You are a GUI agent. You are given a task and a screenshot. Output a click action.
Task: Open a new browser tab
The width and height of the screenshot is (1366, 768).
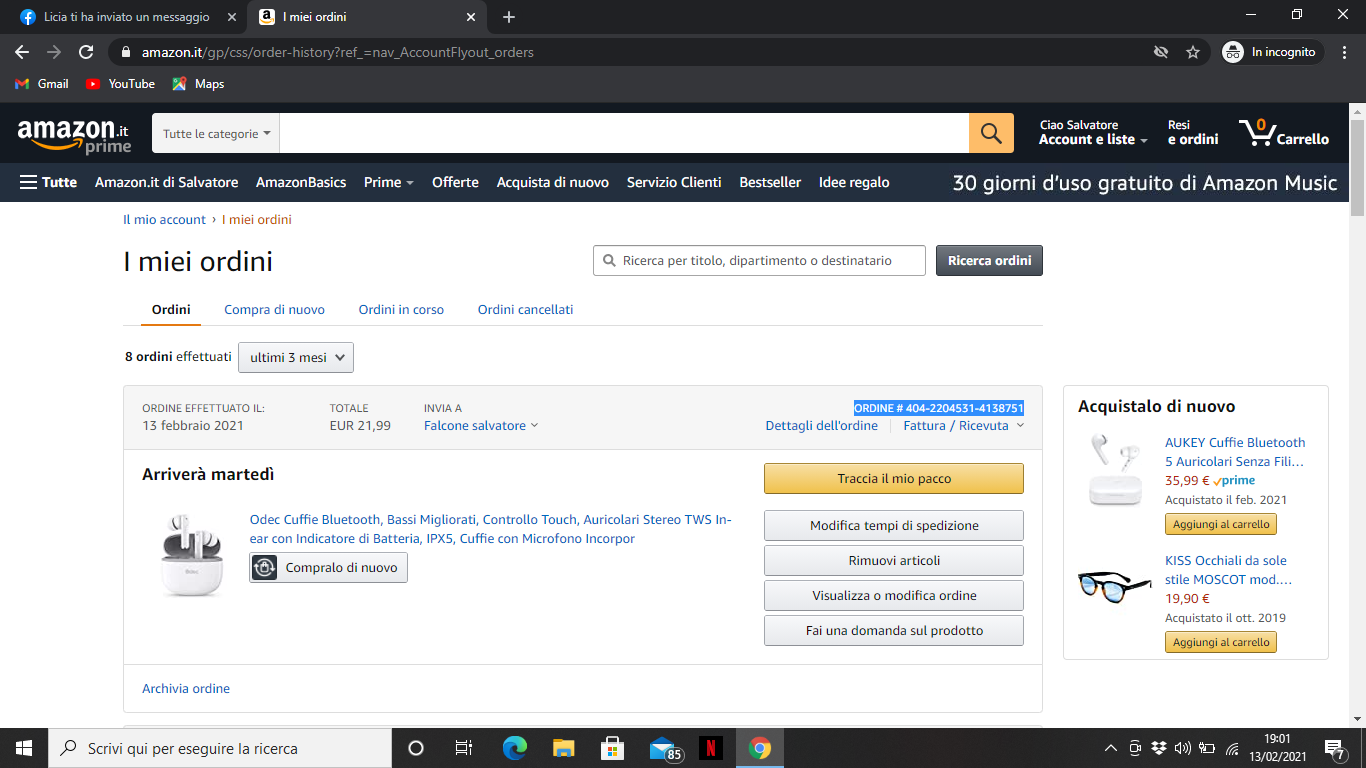(509, 17)
